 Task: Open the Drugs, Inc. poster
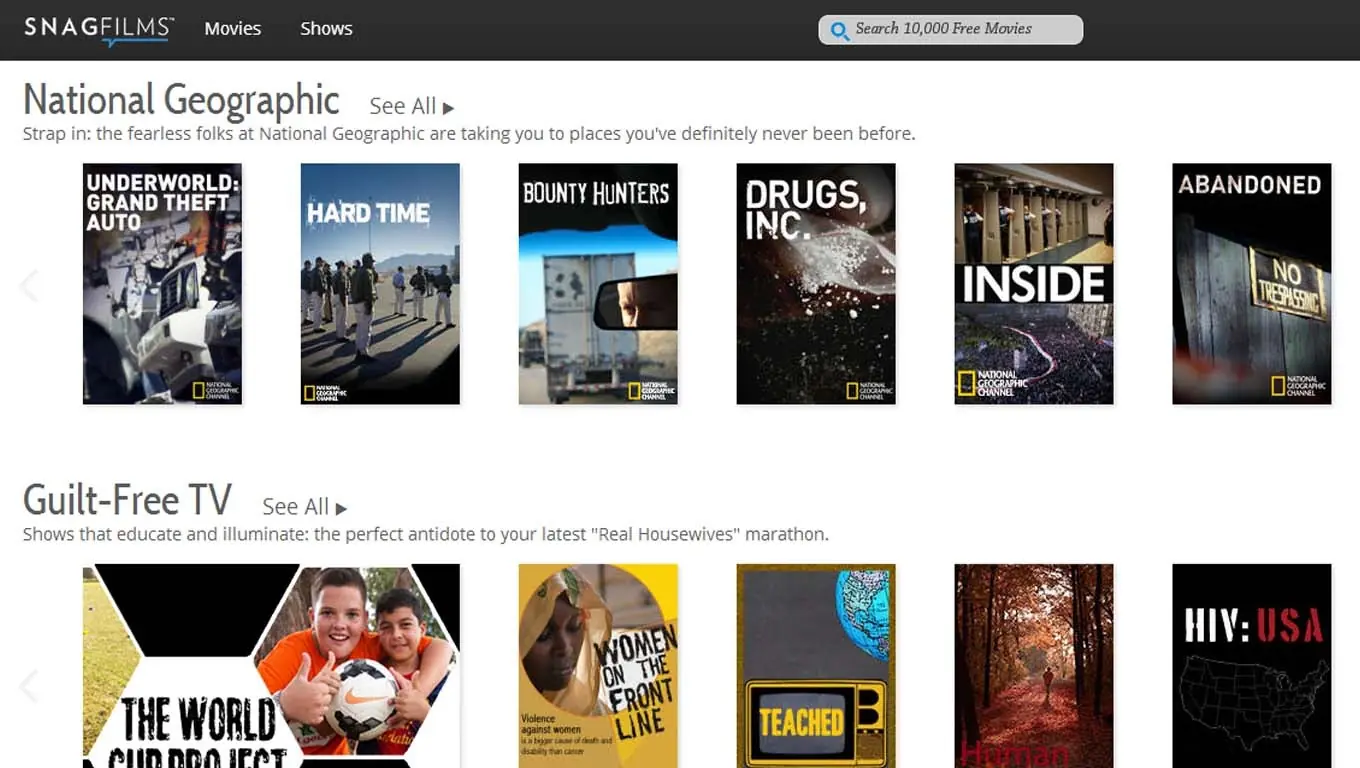click(x=816, y=284)
